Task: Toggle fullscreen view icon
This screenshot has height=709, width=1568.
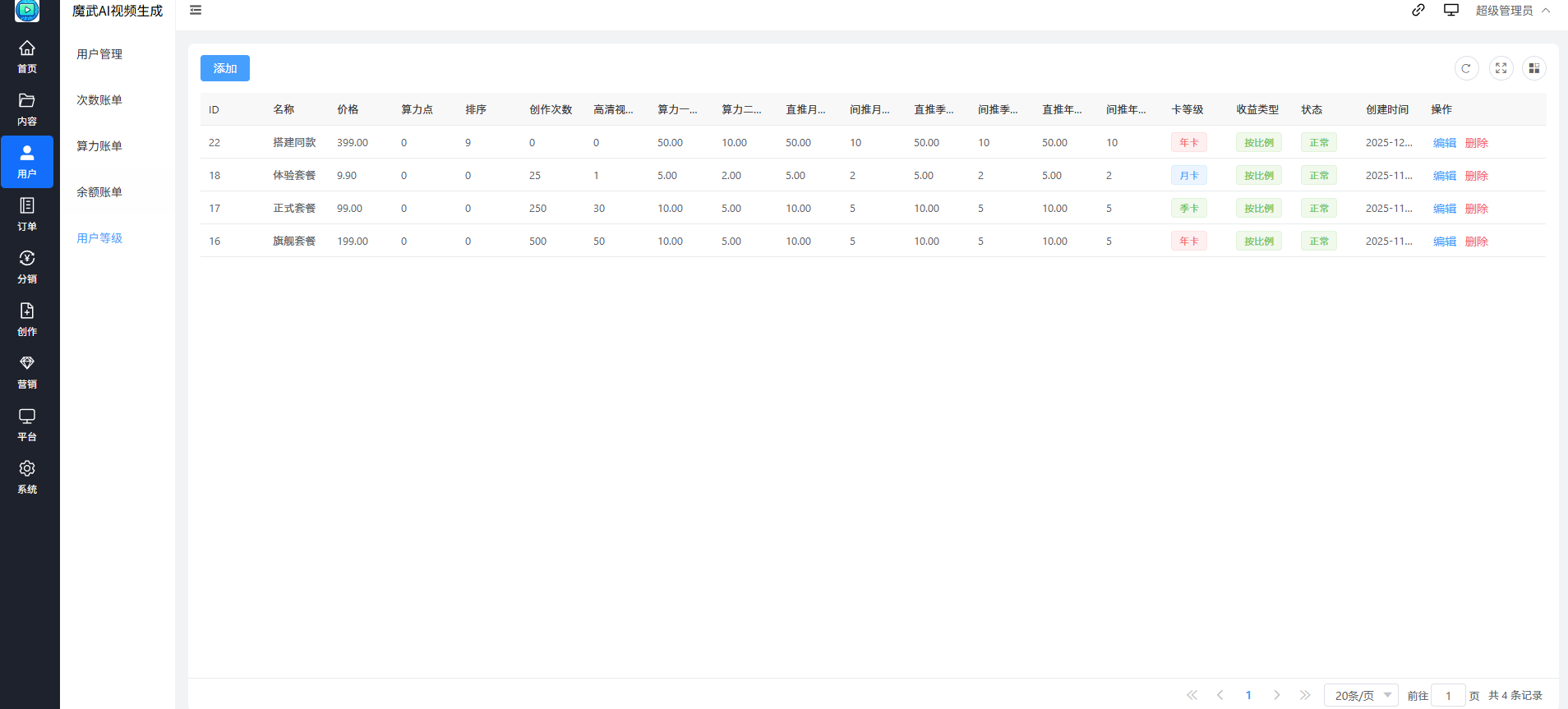Action: [x=1501, y=68]
